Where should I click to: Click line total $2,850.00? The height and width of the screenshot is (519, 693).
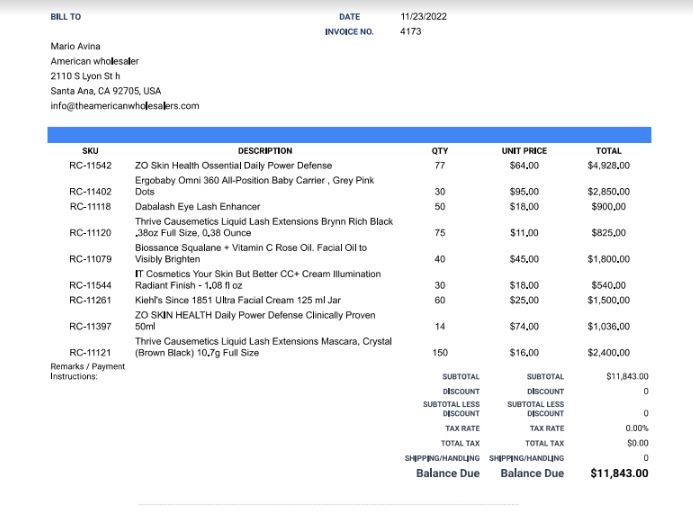pos(609,192)
